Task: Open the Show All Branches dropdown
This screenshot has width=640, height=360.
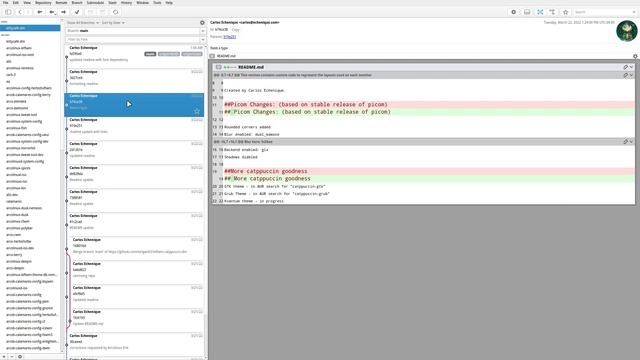Action: click(x=83, y=23)
